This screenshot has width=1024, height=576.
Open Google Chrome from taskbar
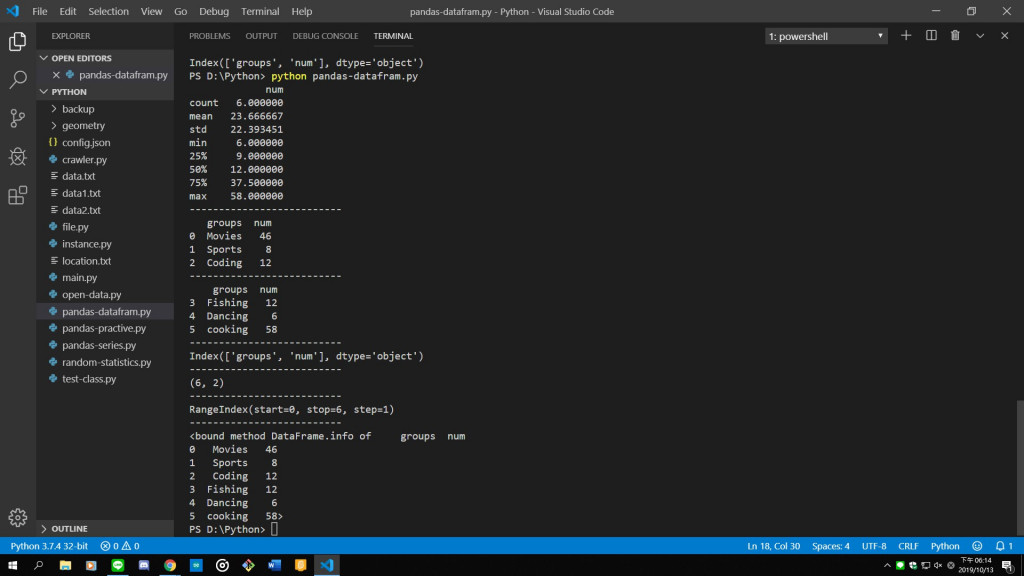click(x=170, y=566)
